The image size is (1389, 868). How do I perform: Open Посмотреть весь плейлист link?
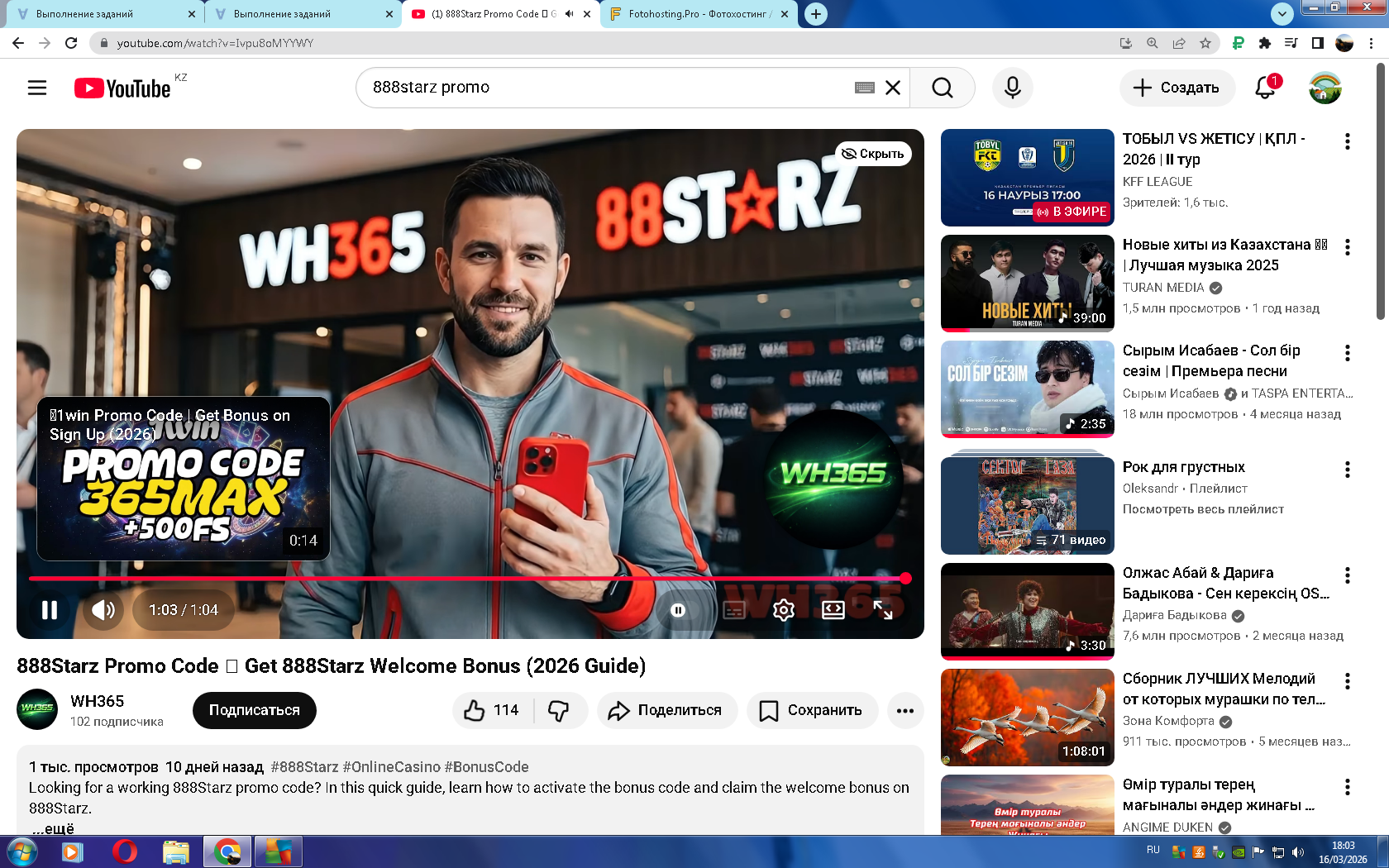point(1203,509)
